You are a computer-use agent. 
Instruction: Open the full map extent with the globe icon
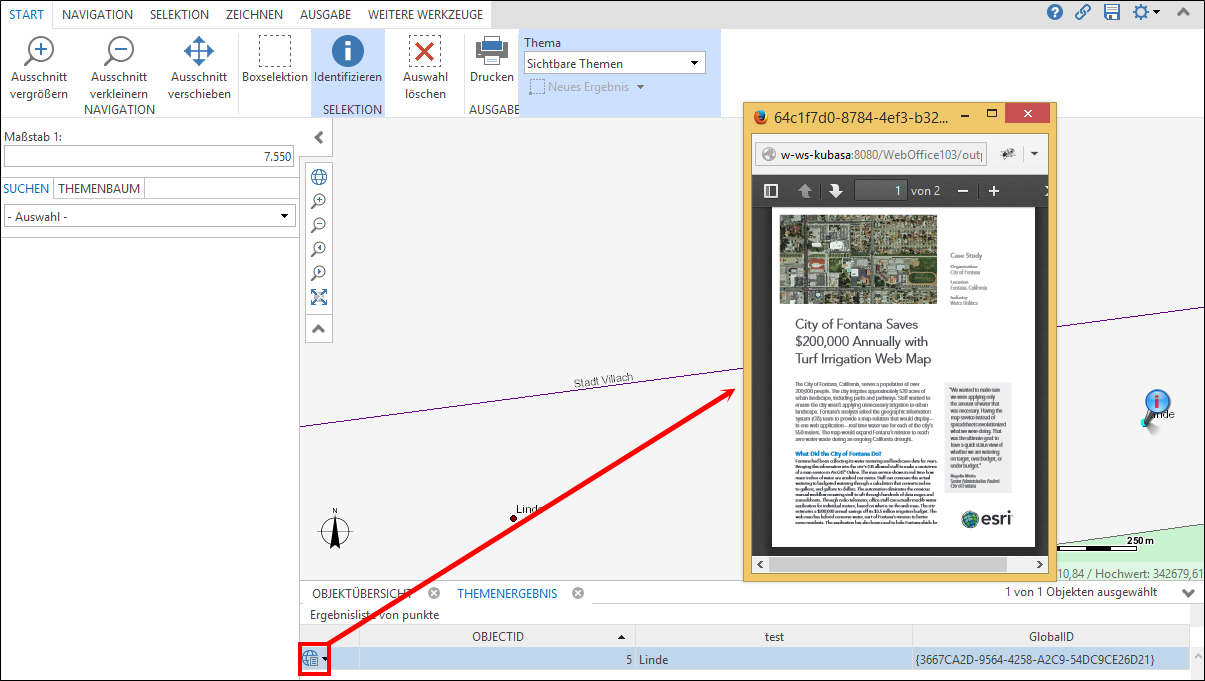coord(318,176)
